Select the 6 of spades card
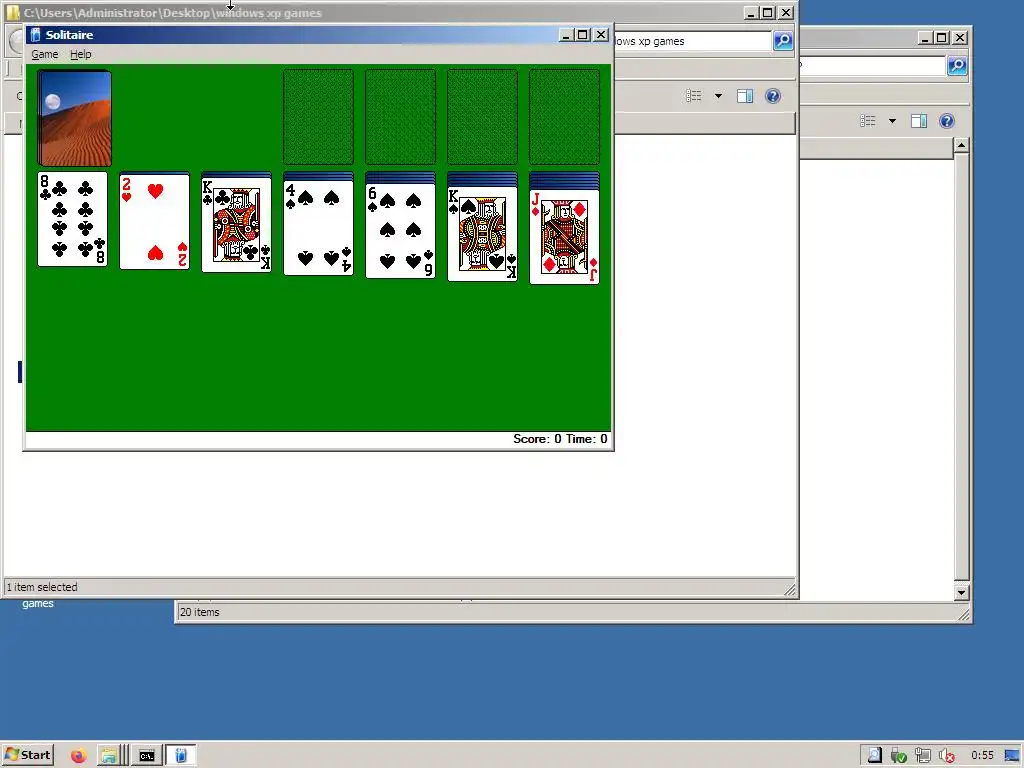The image size is (1024, 768). click(x=400, y=231)
